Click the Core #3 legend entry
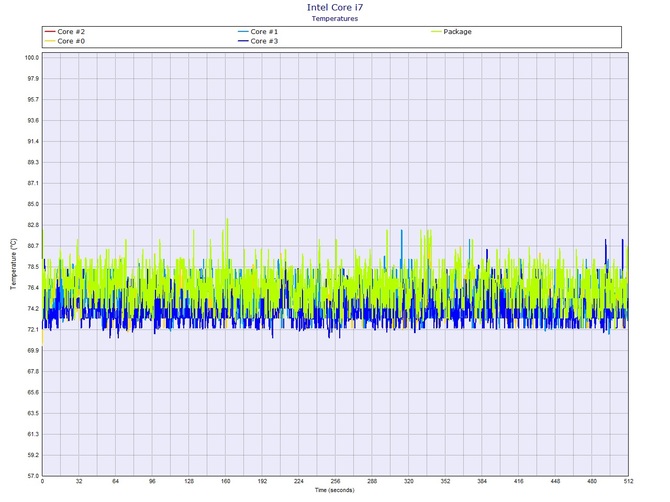 click(258, 41)
